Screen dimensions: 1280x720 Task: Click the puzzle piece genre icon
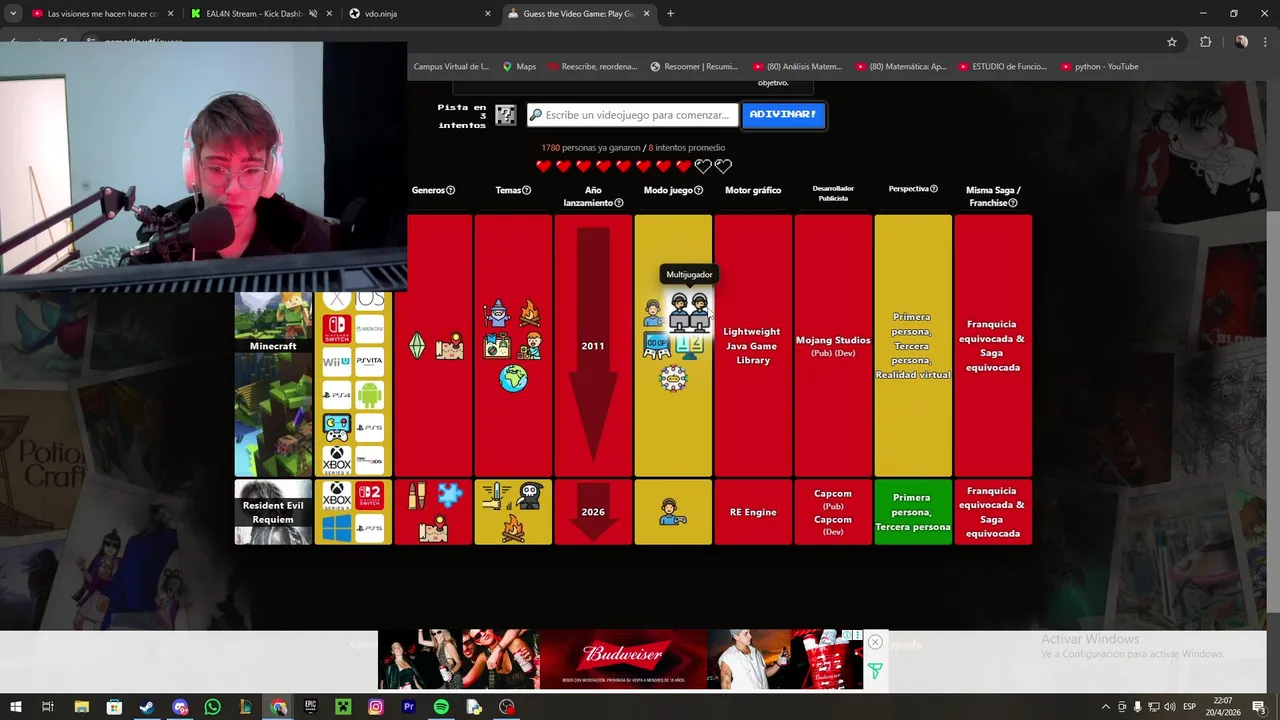450,496
